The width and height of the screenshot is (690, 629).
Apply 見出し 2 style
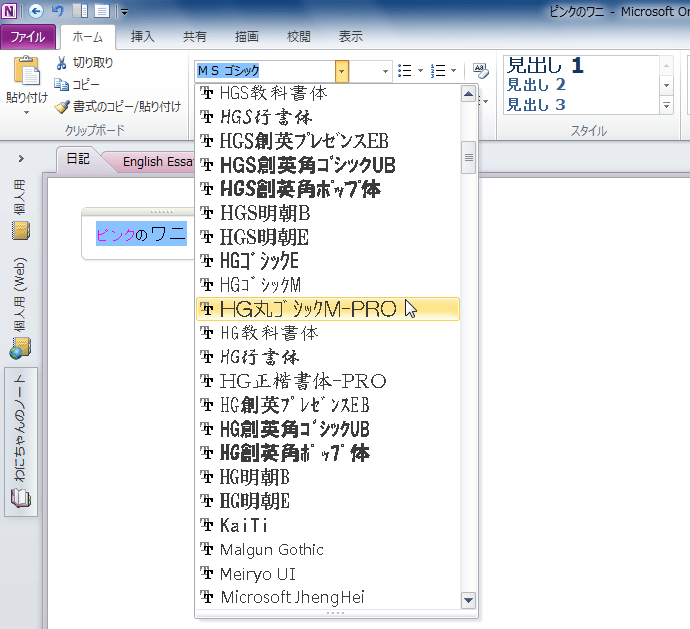click(536, 85)
